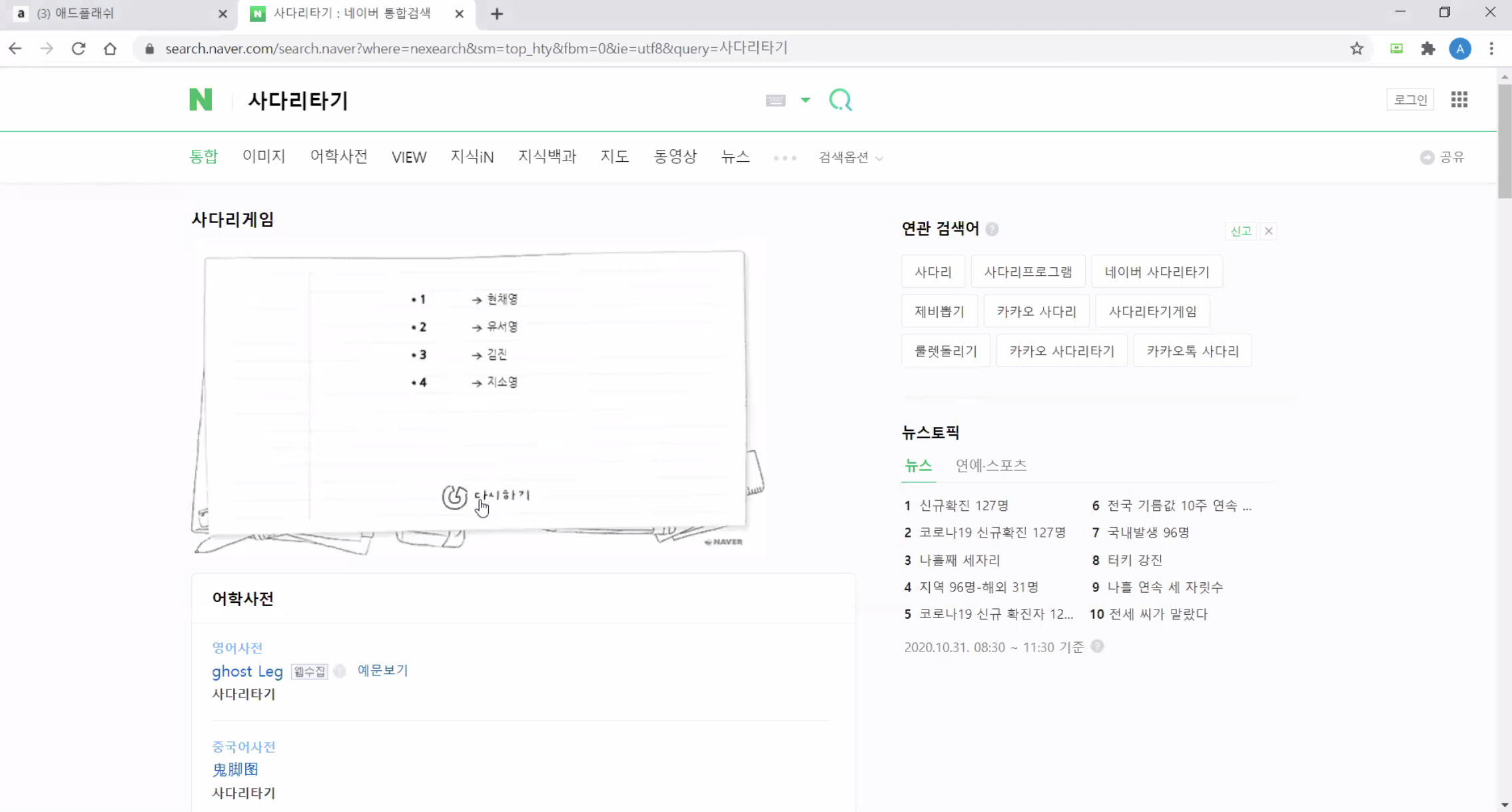This screenshot has width=1512, height=812.
Task: Click the green extension icon in toolbar
Action: (x=1396, y=48)
